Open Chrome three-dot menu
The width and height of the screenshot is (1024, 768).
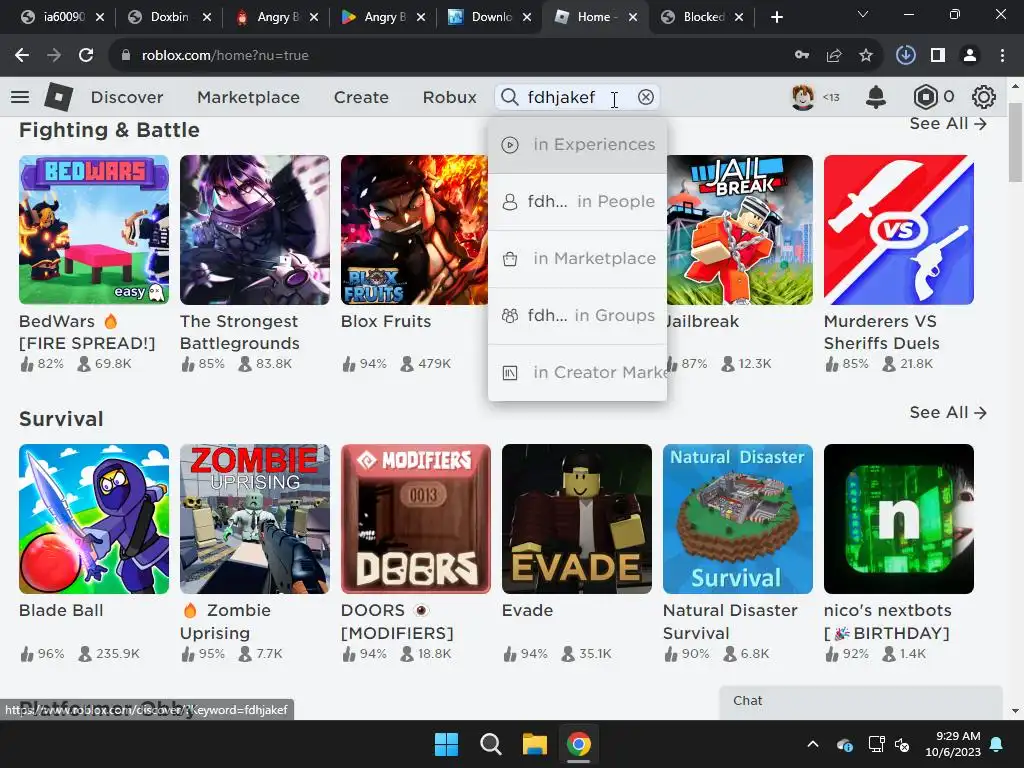coord(1002,56)
